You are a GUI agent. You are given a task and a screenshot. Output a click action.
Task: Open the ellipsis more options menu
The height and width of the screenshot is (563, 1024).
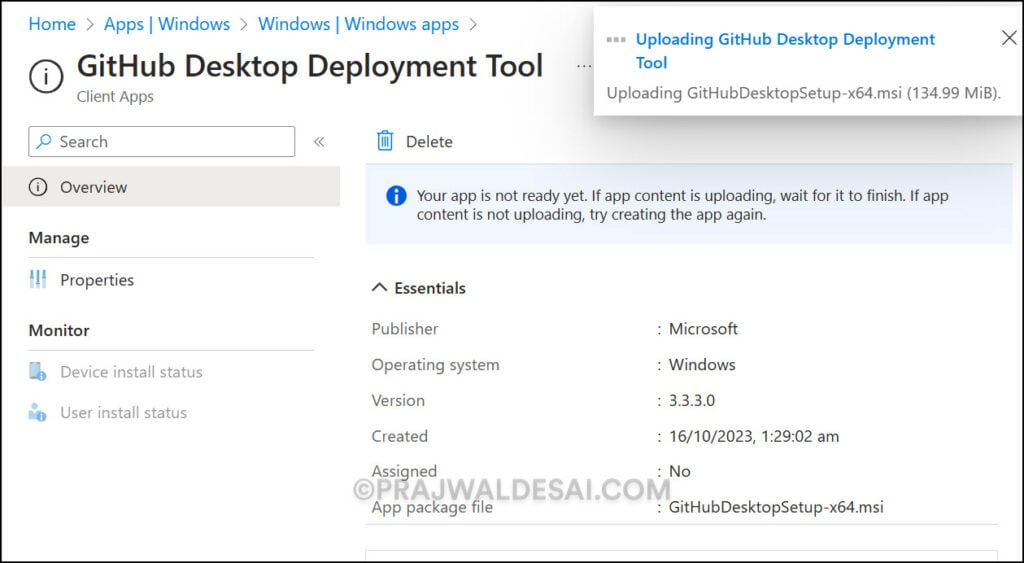pos(583,66)
